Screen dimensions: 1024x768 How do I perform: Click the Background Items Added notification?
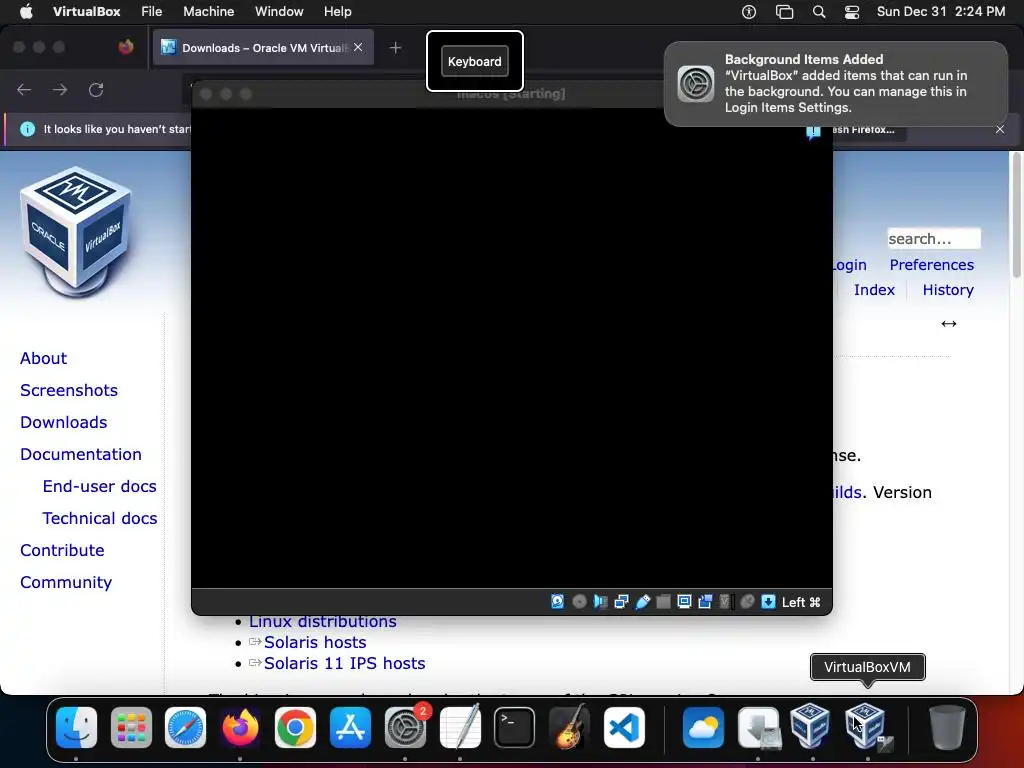pos(836,84)
